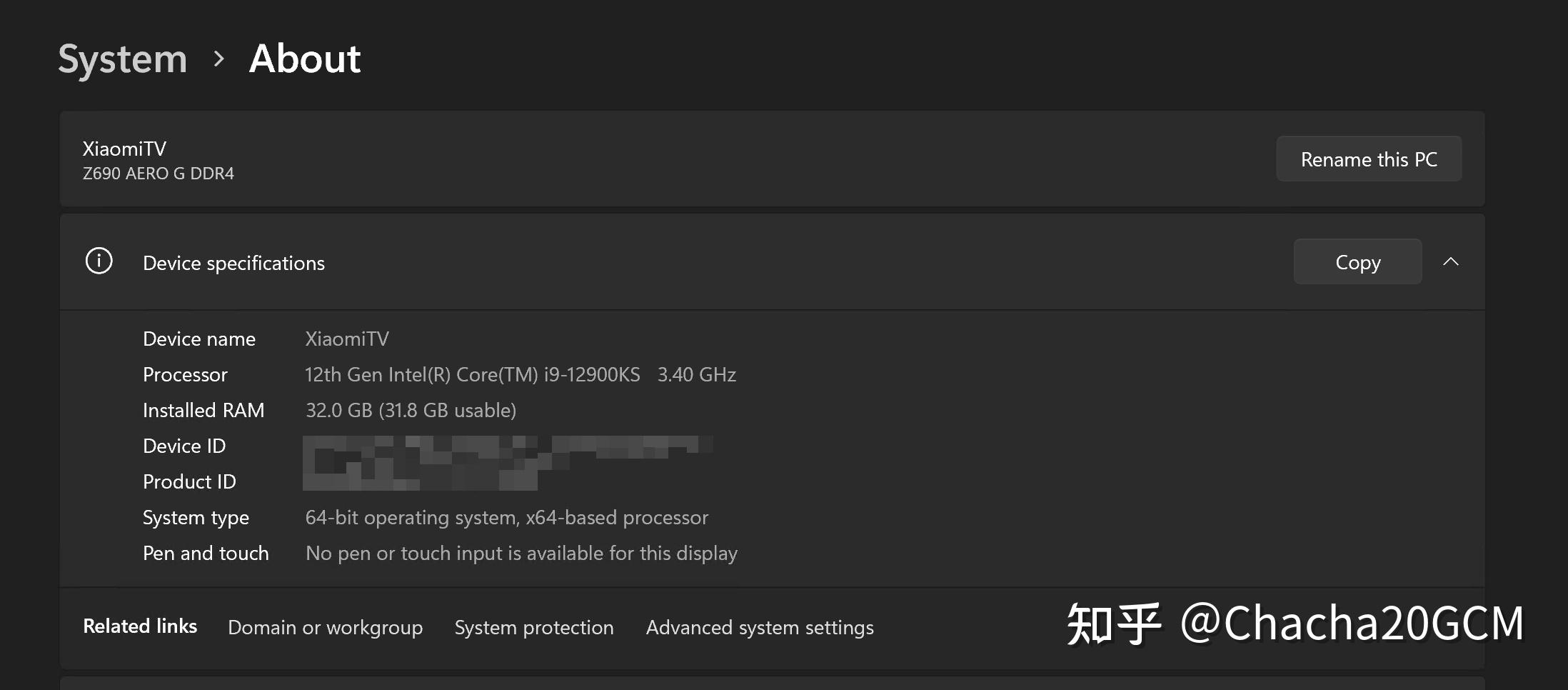
Task: Collapse the Device specifications section
Action: 1452,261
